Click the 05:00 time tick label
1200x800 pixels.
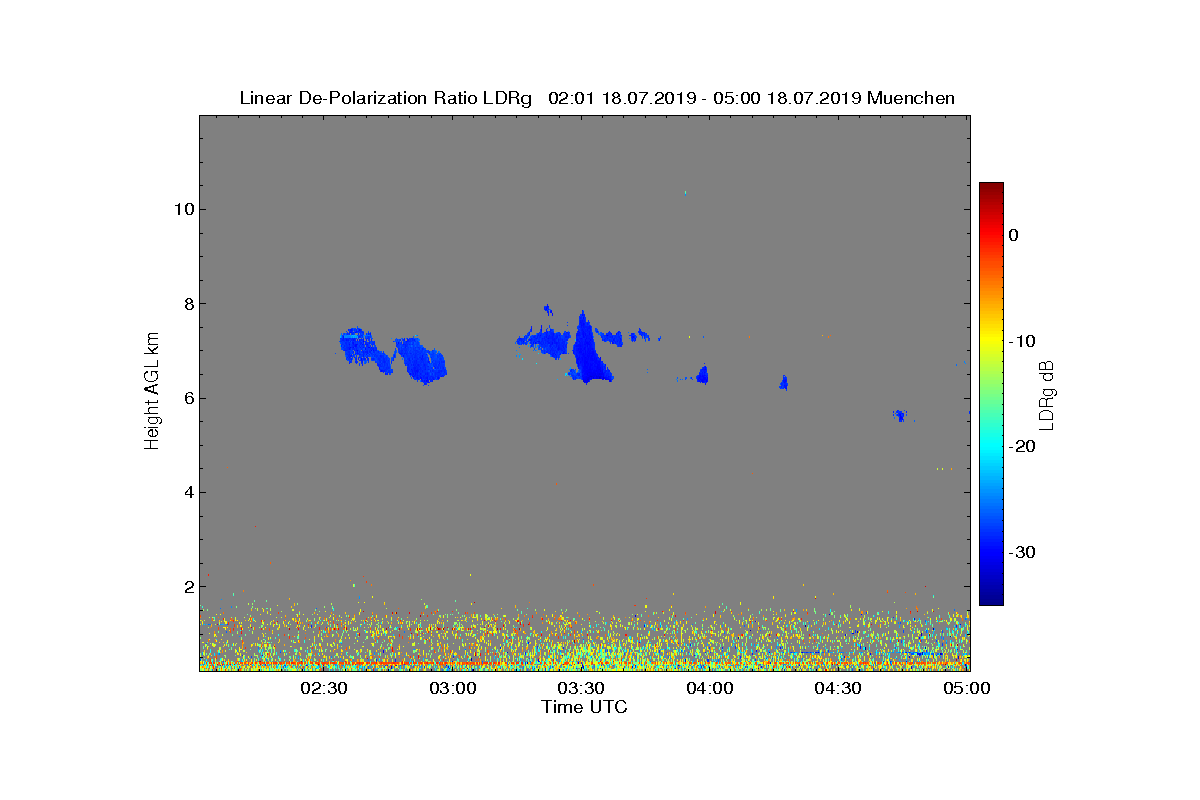[966, 689]
